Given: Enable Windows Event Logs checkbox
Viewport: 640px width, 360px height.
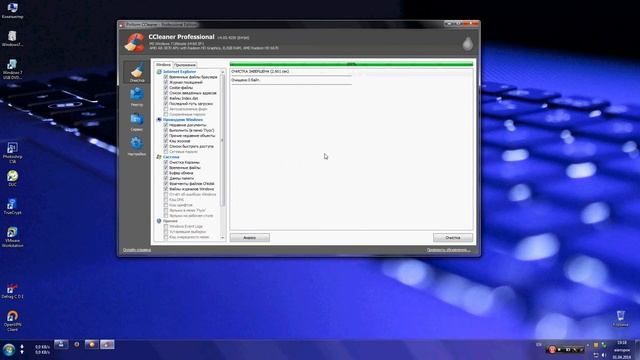Looking at the screenshot, I should [x=166, y=226].
